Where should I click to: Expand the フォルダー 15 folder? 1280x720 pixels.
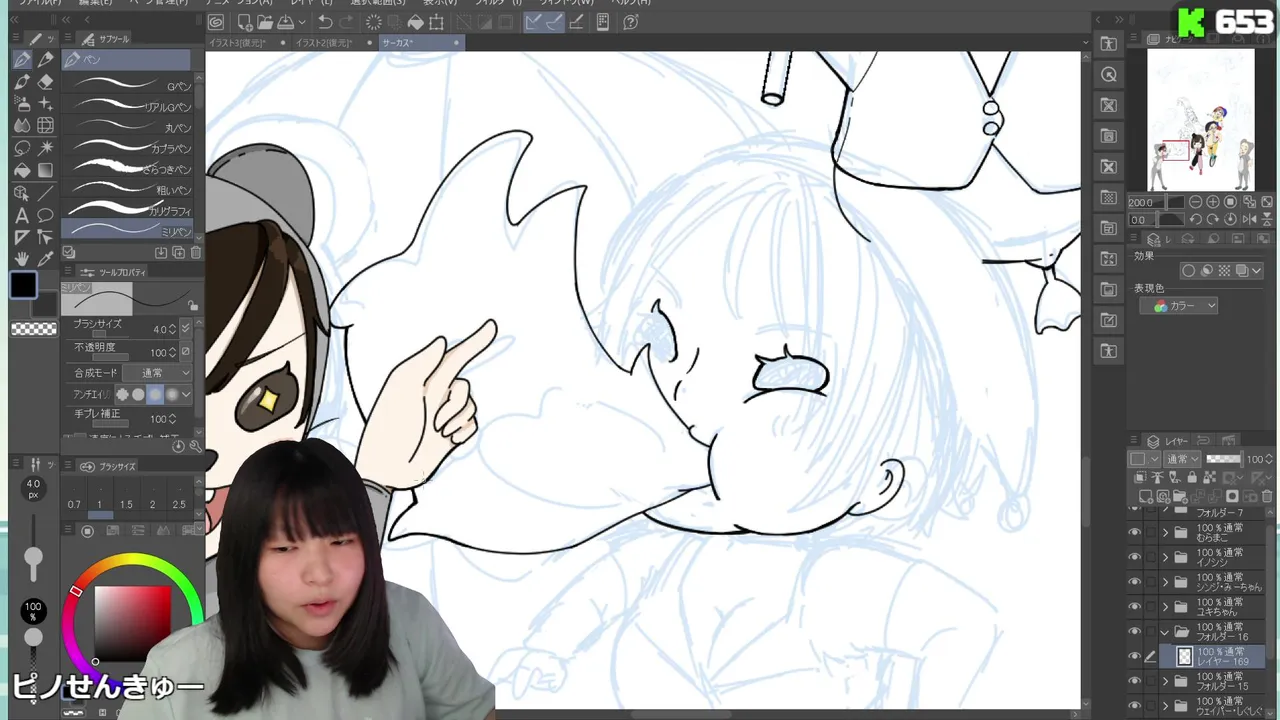pyautogui.click(x=1165, y=680)
